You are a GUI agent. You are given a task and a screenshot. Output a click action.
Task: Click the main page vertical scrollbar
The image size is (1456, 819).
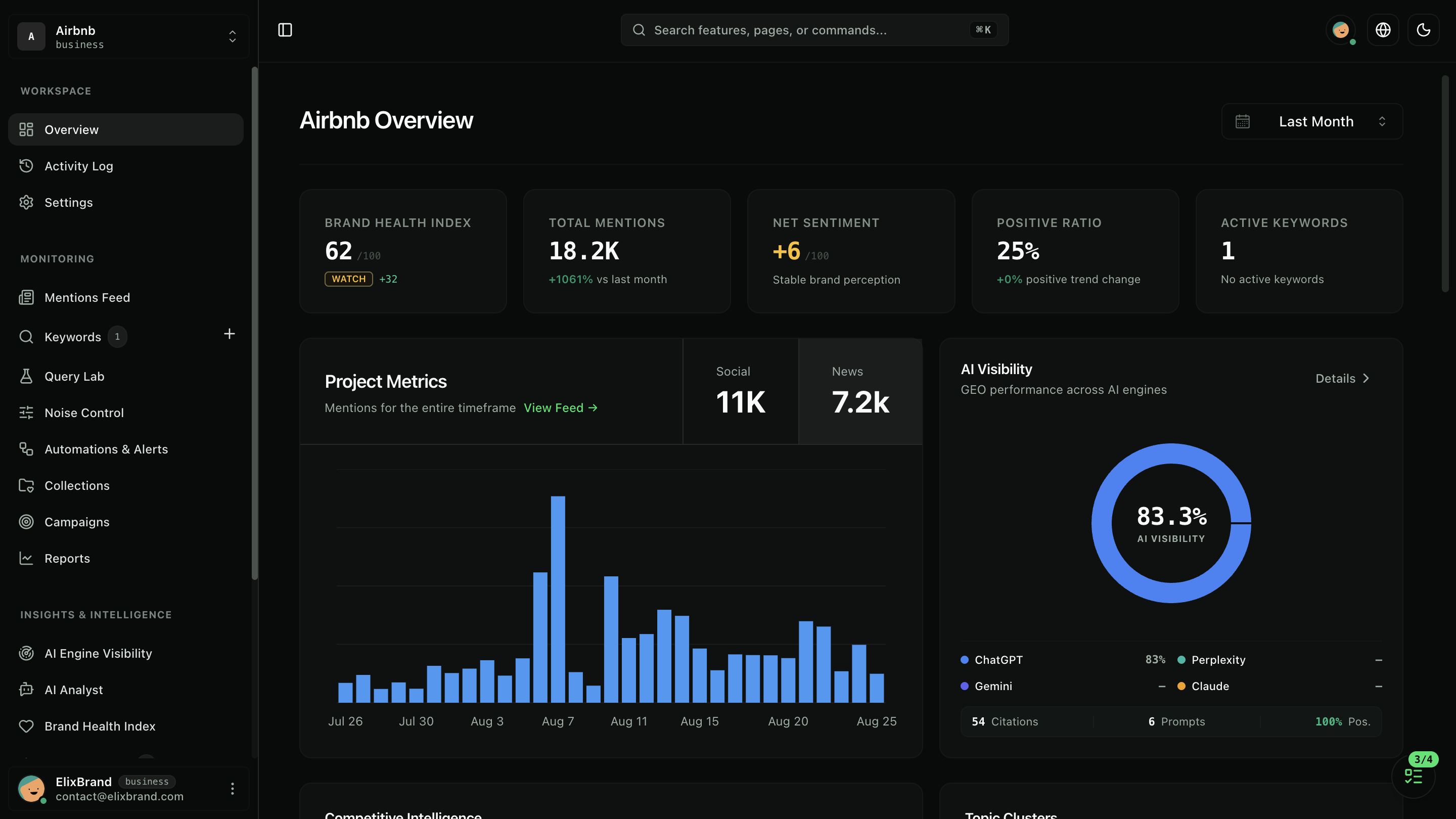tap(1445, 184)
